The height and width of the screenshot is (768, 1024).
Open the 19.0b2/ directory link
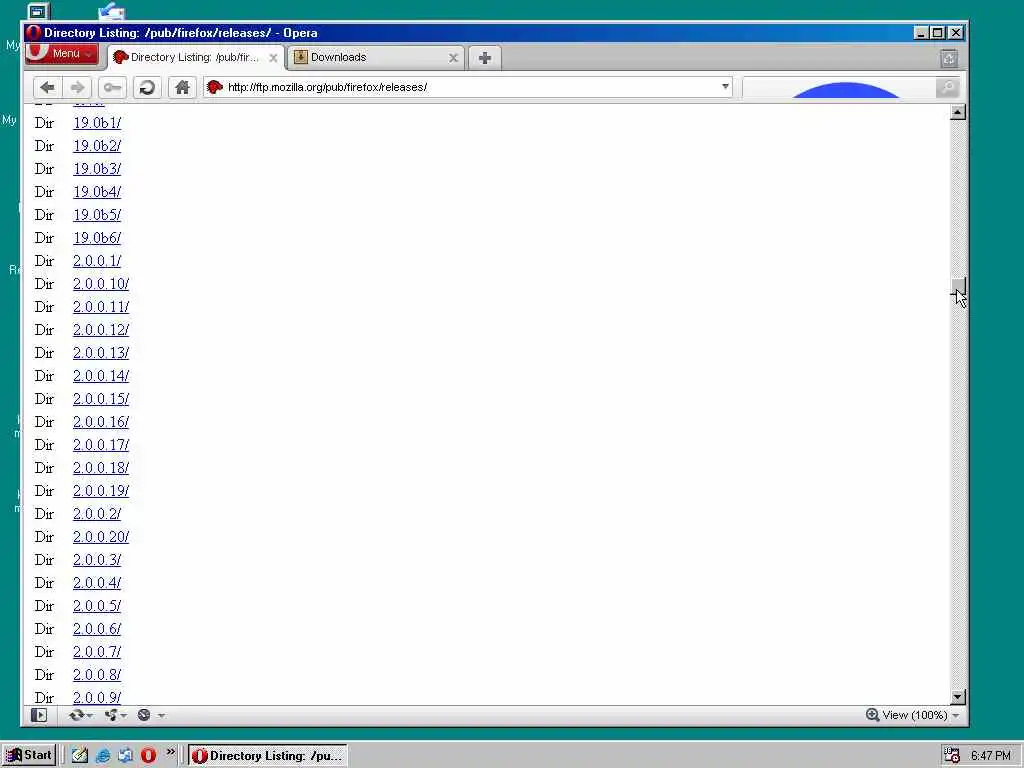[x=97, y=146]
